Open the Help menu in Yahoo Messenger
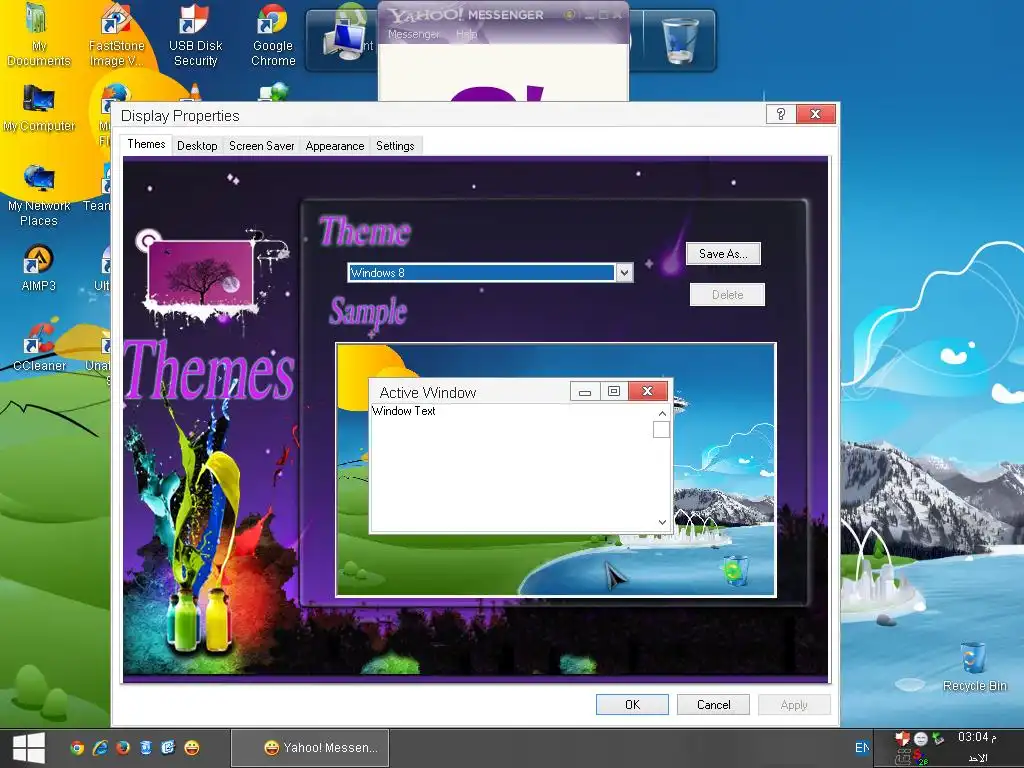Screen dimensions: 1024x768 click(x=466, y=34)
